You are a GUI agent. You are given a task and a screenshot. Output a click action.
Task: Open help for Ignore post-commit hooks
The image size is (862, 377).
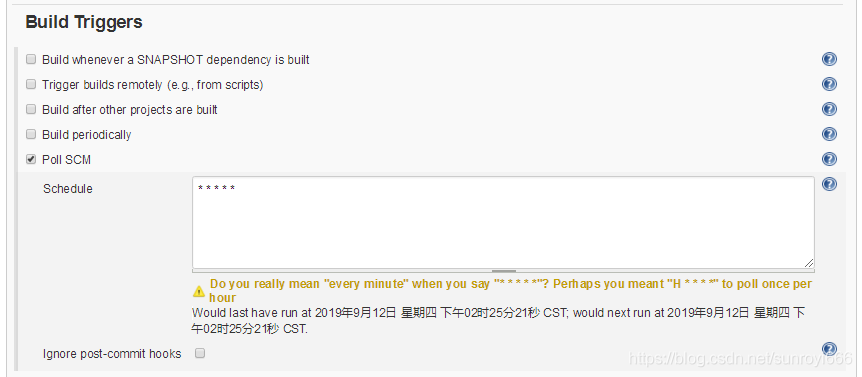(829, 349)
